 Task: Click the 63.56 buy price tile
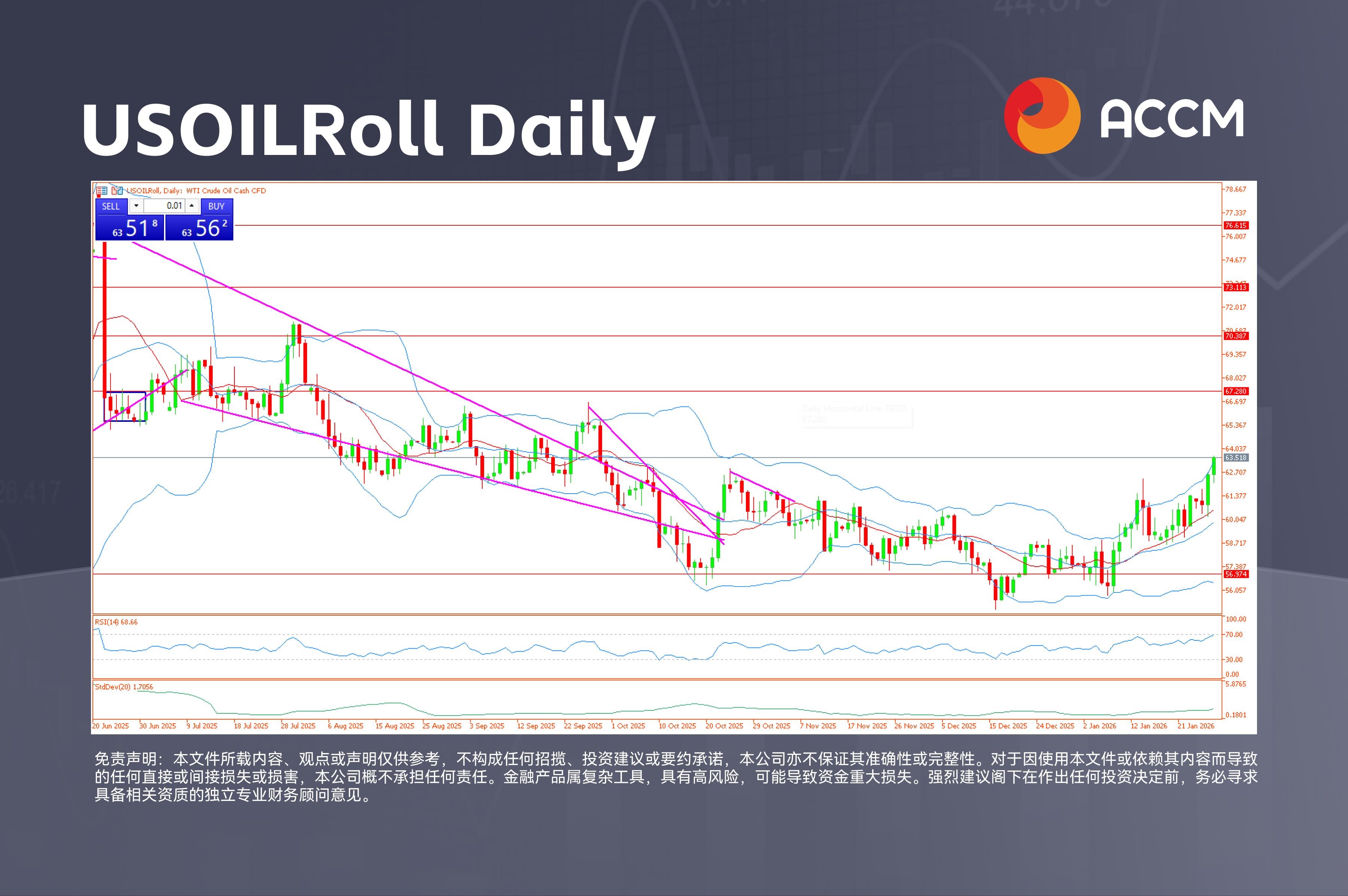coord(200,228)
